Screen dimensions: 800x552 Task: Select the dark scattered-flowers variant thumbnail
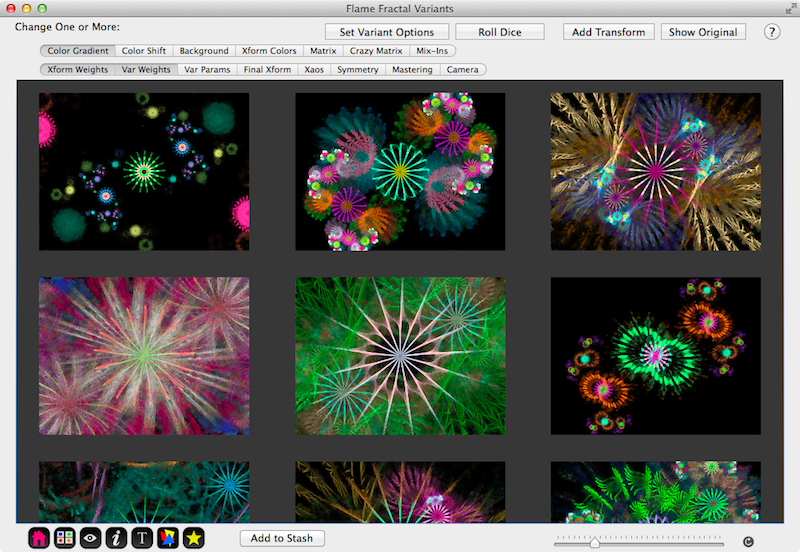click(x=144, y=171)
